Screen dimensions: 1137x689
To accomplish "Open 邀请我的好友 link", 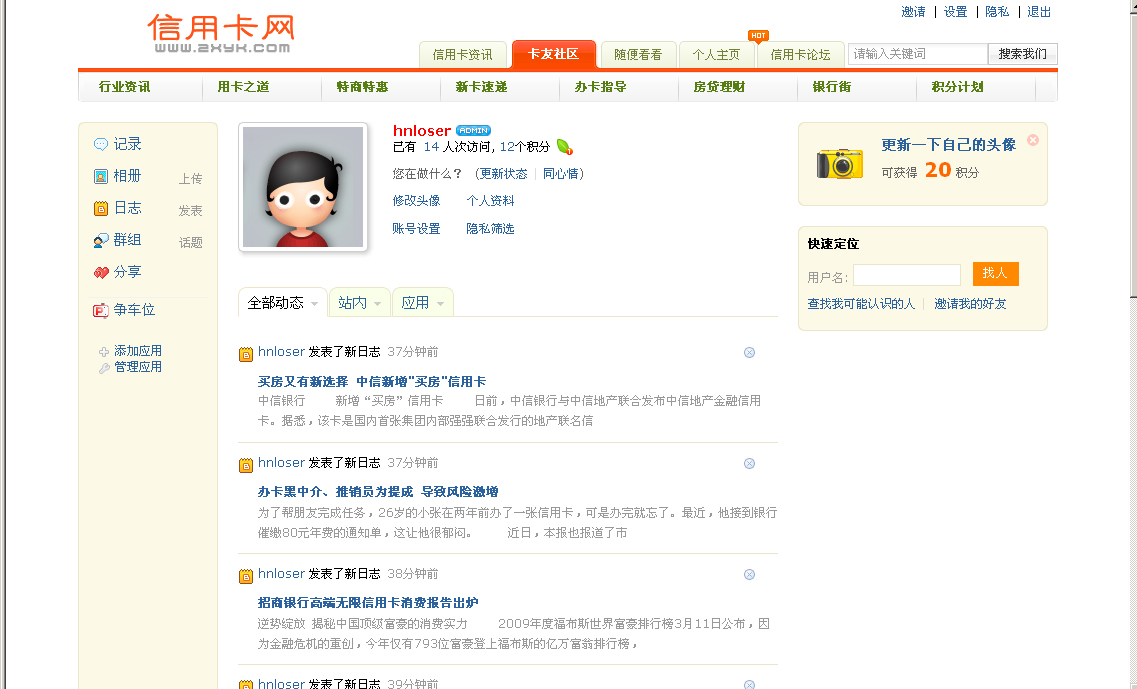I will click(970, 304).
